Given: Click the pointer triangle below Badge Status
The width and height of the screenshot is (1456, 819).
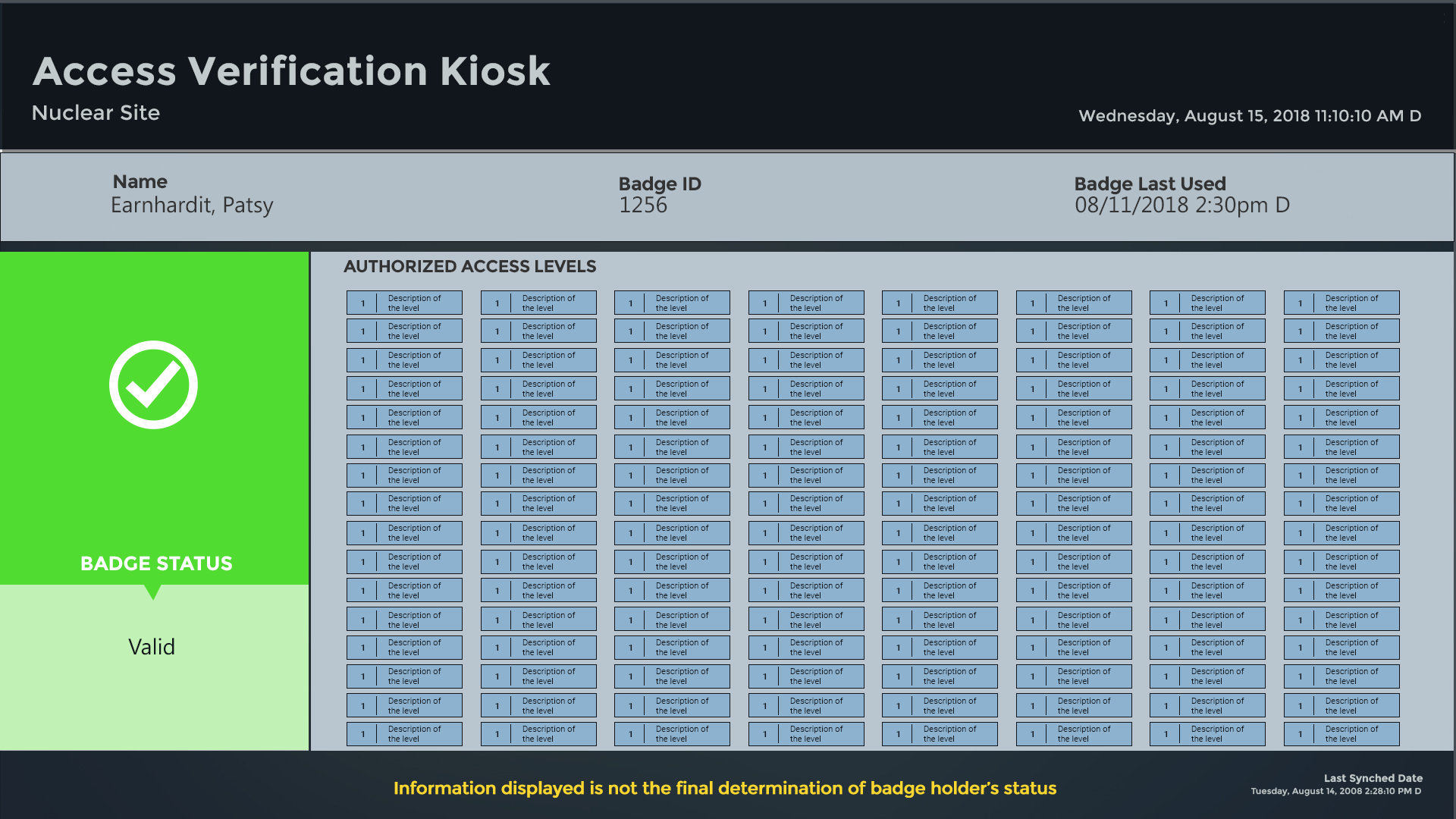Looking at the screenshot, I should 152,591.
